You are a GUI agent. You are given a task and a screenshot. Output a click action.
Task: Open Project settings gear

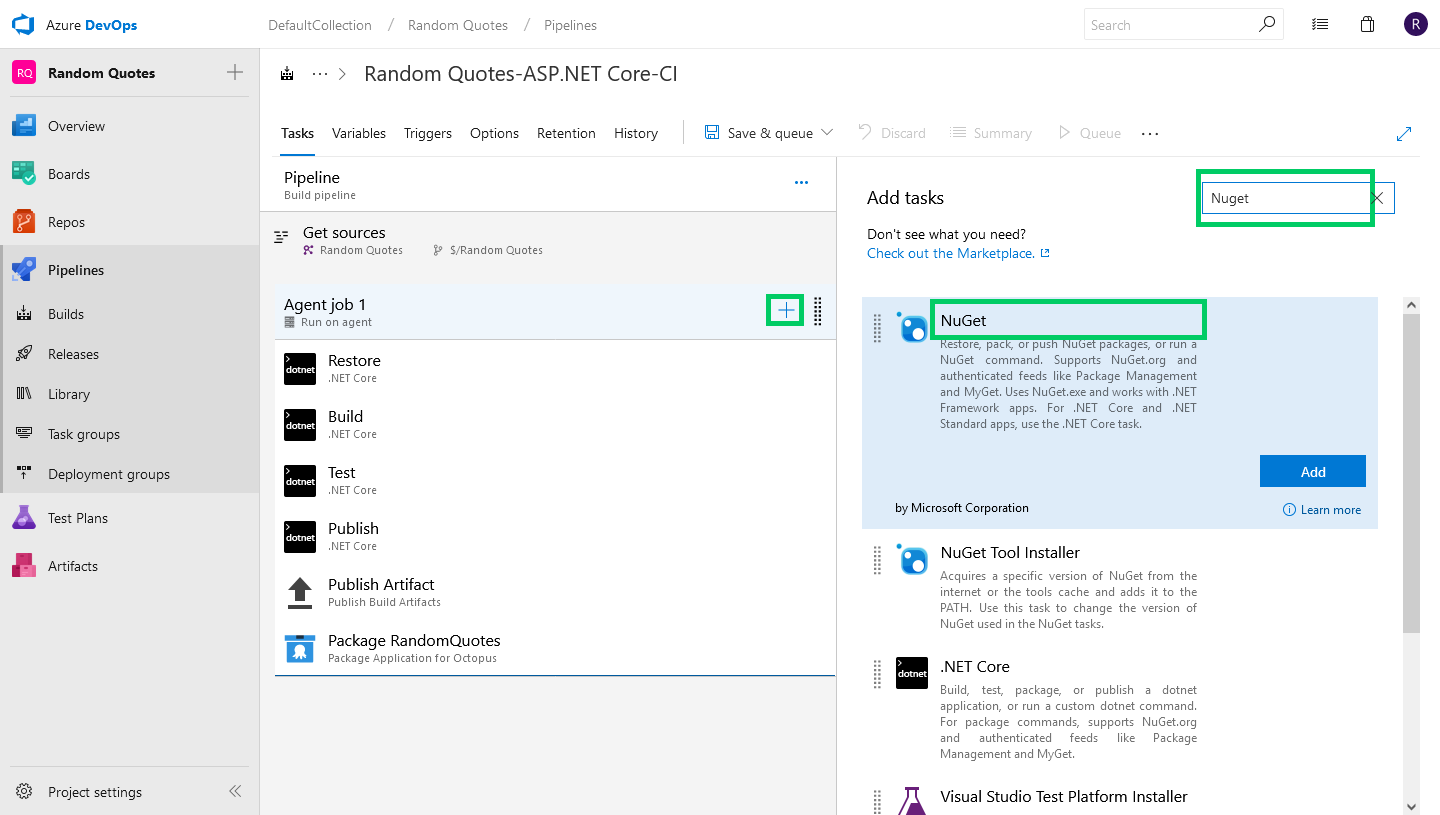pos(24,792)
